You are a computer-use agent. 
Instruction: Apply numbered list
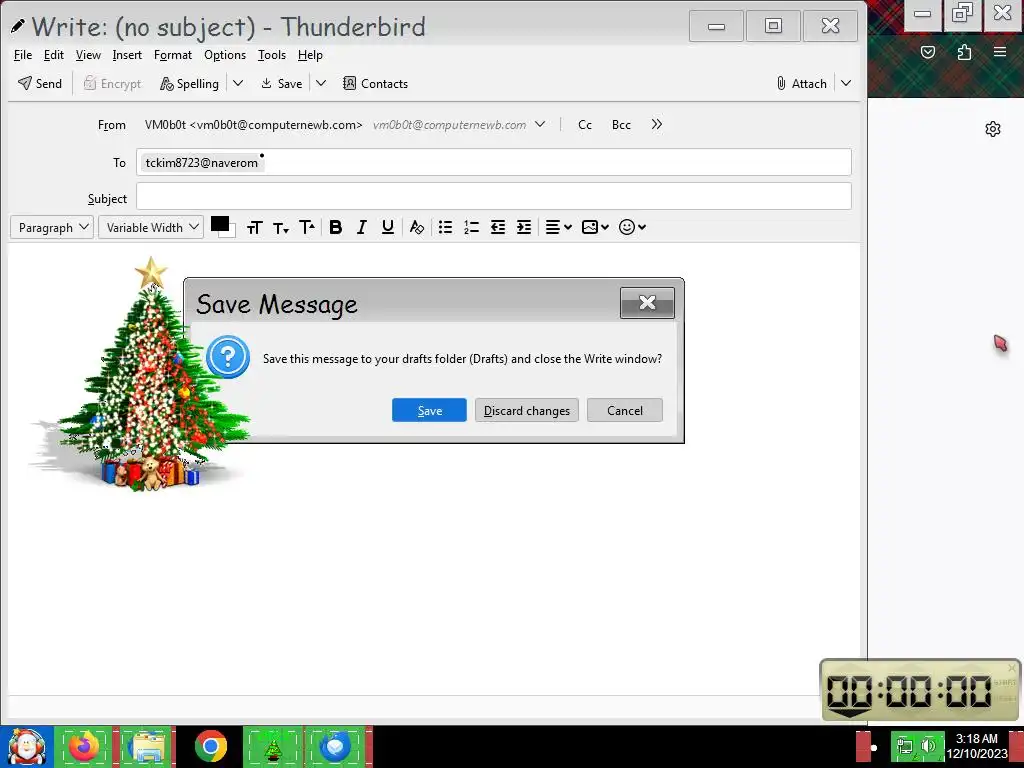[472, 227]
